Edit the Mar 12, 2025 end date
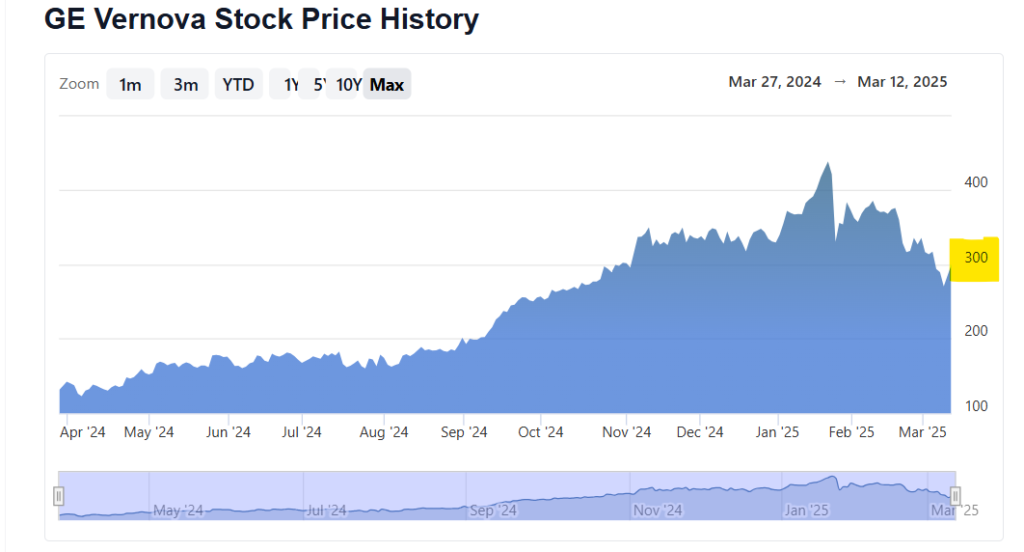Image resolution: width=1024 pixels, height=552 pixels. [x=902, y=82]
